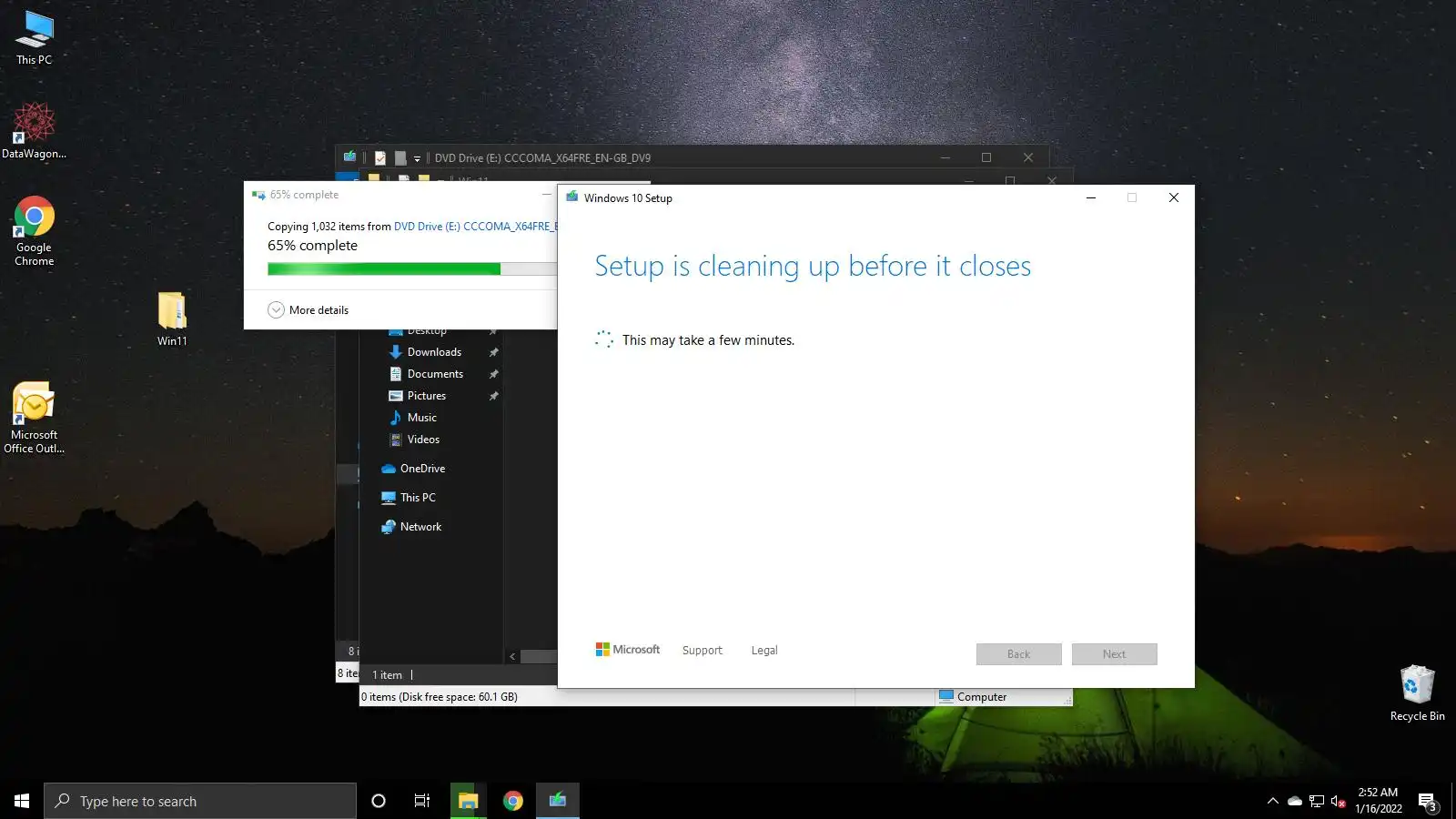Unpin Documents using its pin icon
The height and width of the screenshot is (819, 1456).
pyautogui.click(x=494, y=374)
